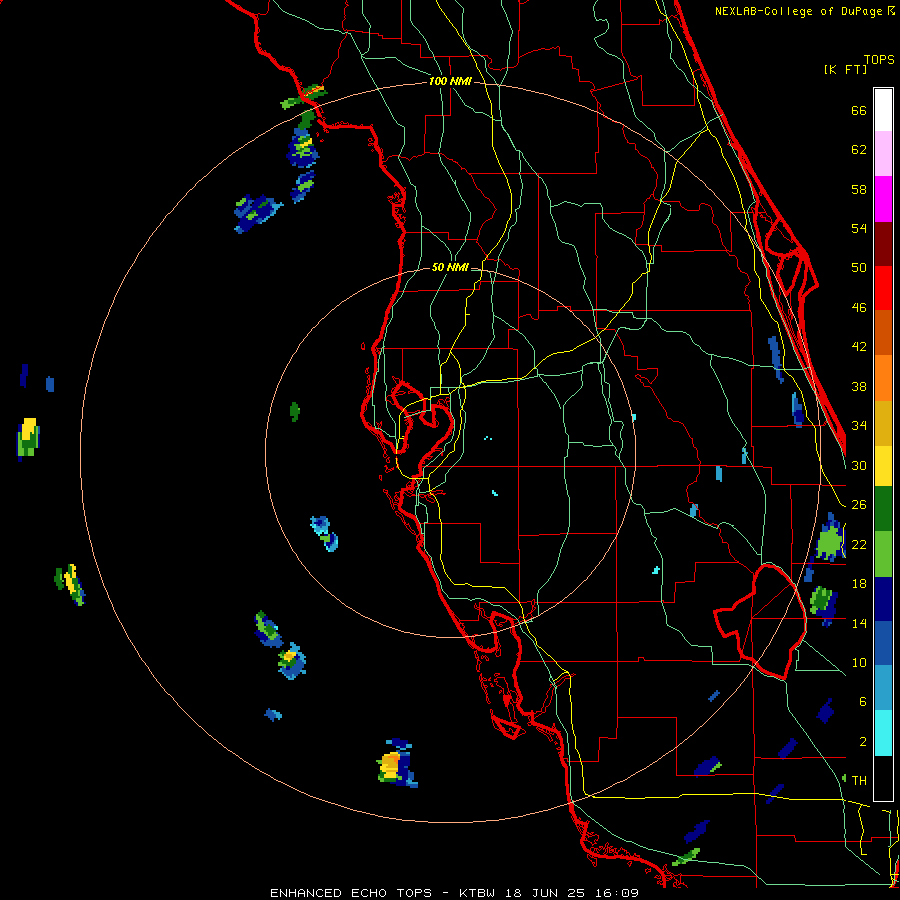Click the 50 legend value
Screen dimensions: 900x900
(859, 267)
